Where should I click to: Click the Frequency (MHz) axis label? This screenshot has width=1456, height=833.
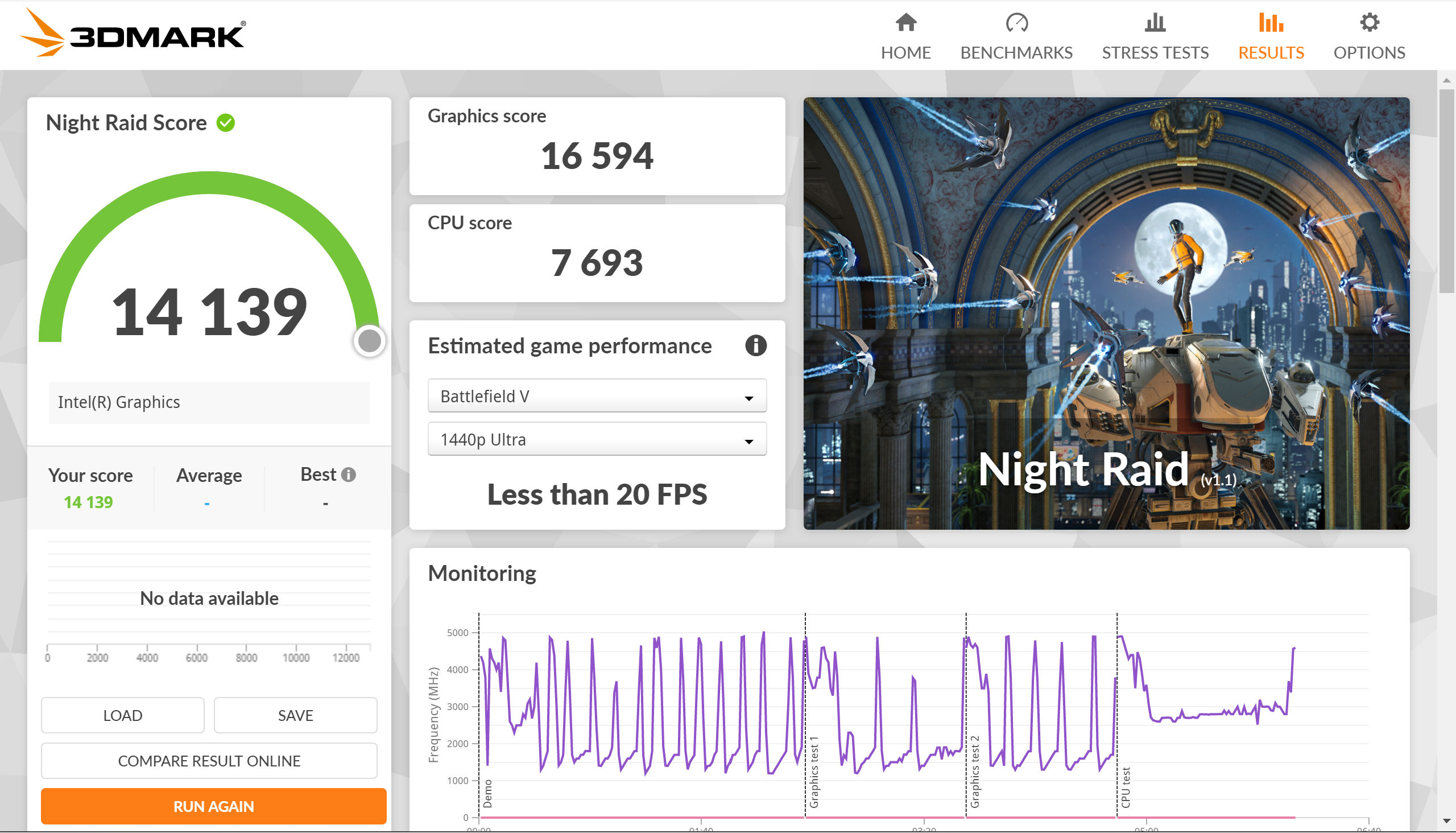[433, 715]
